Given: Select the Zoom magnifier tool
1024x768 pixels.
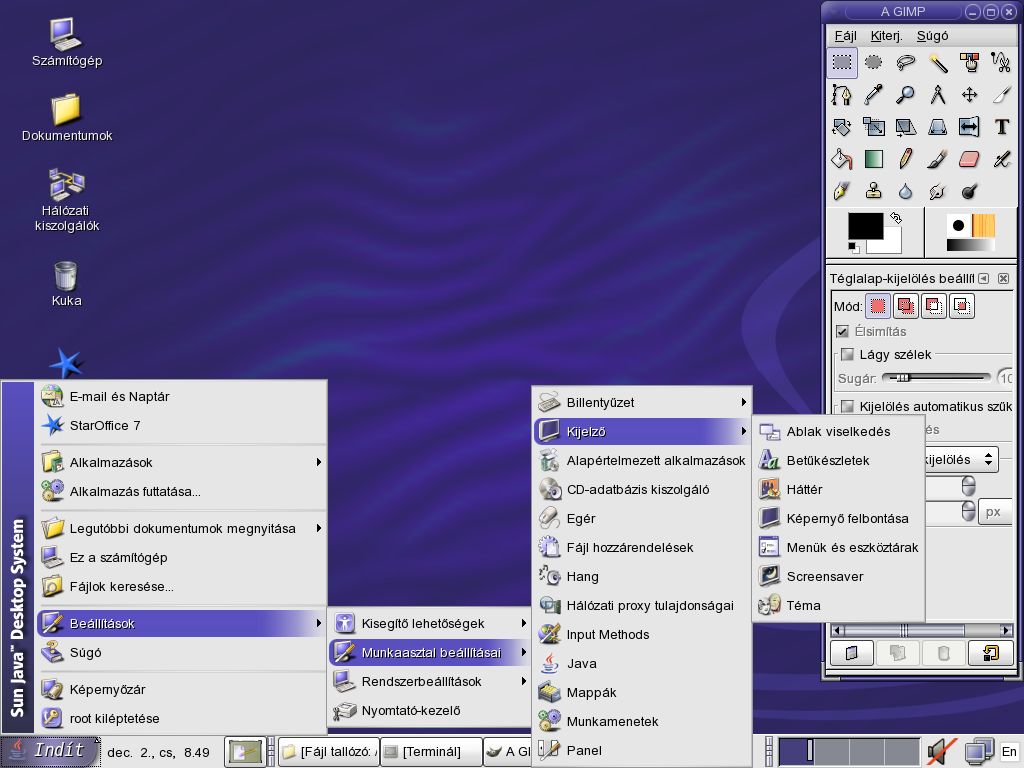Looking at the screenshot, I should (x=905, y=95).
